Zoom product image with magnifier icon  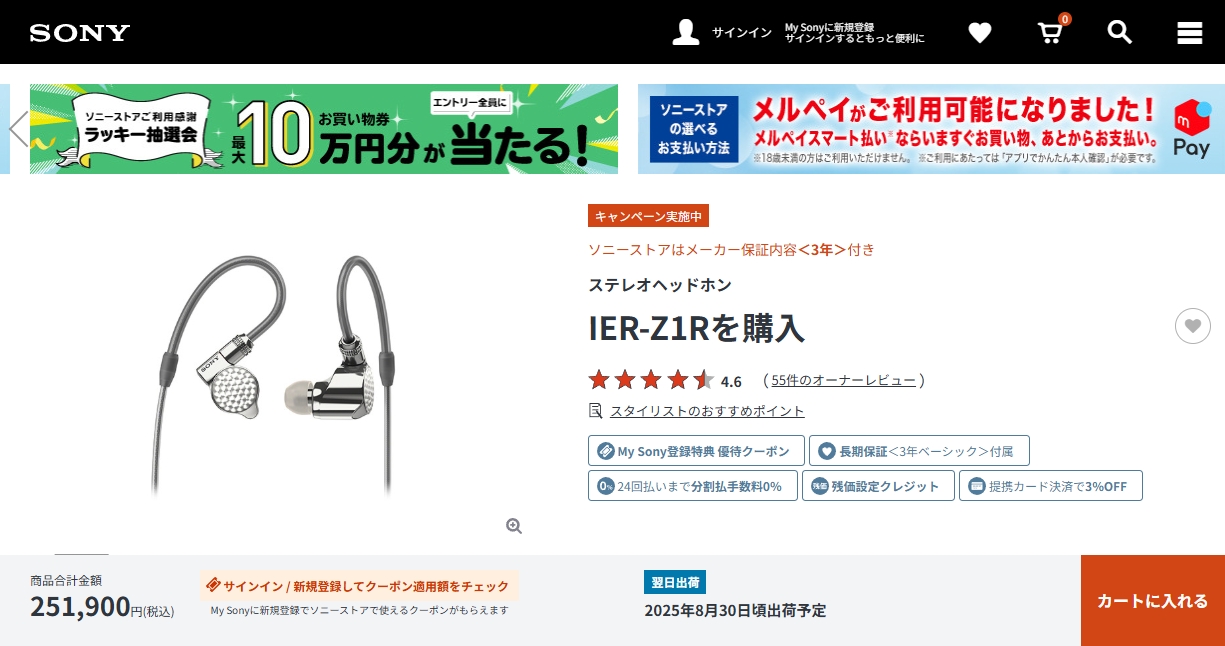[x=514, y=526]
